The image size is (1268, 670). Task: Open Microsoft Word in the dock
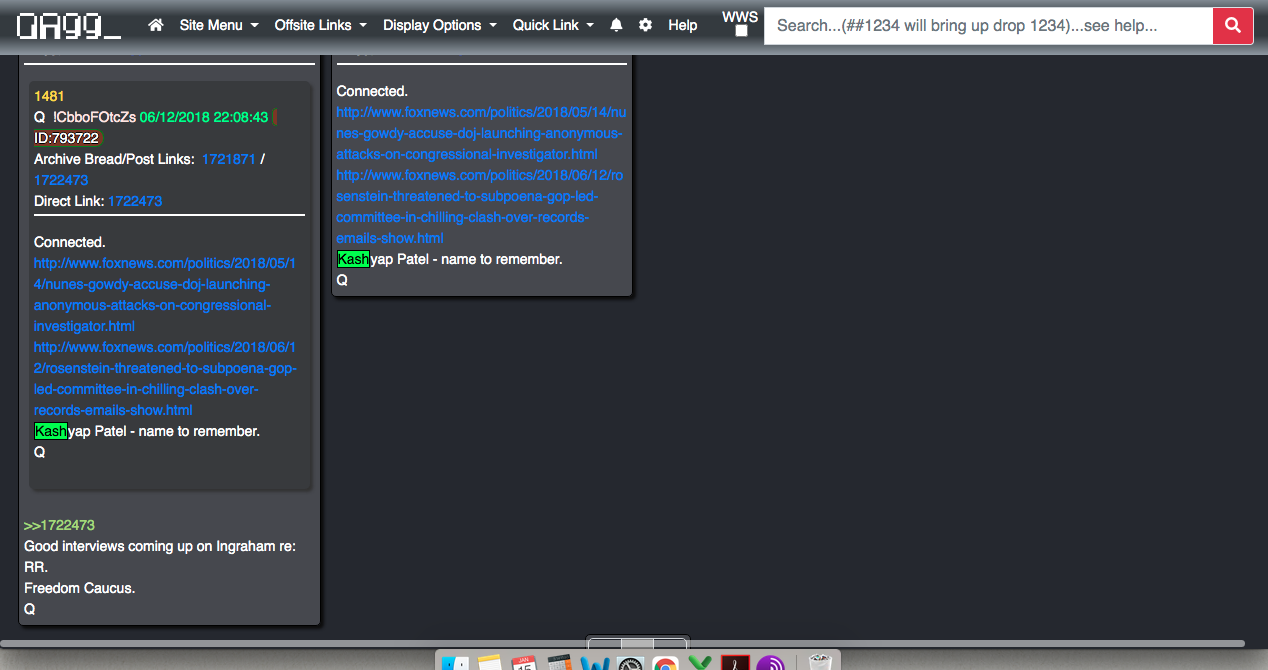tap(595, 664)
